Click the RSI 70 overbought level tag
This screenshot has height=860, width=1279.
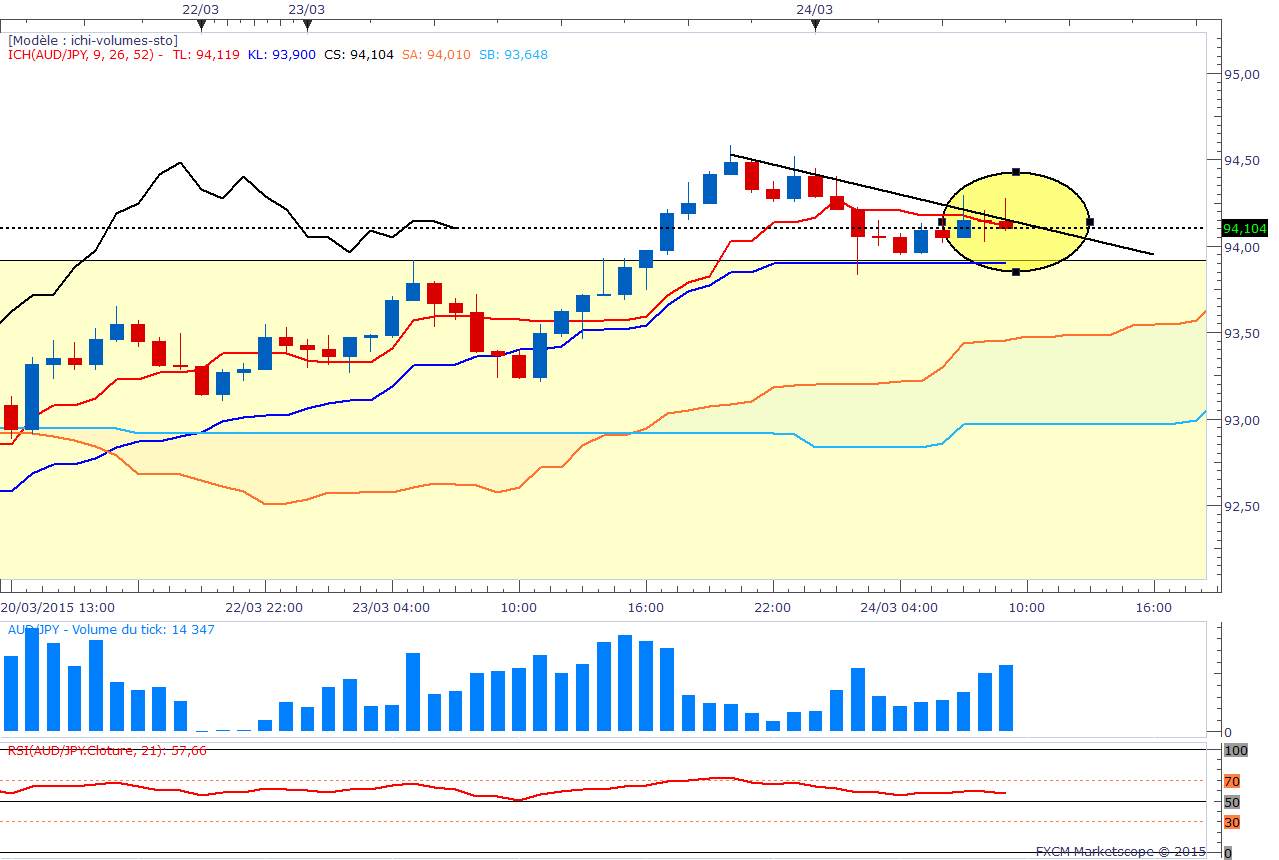[1232, 781]
